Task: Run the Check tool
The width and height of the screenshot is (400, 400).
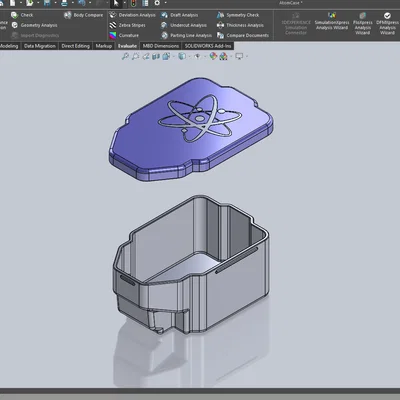Action: click(22, 15)
